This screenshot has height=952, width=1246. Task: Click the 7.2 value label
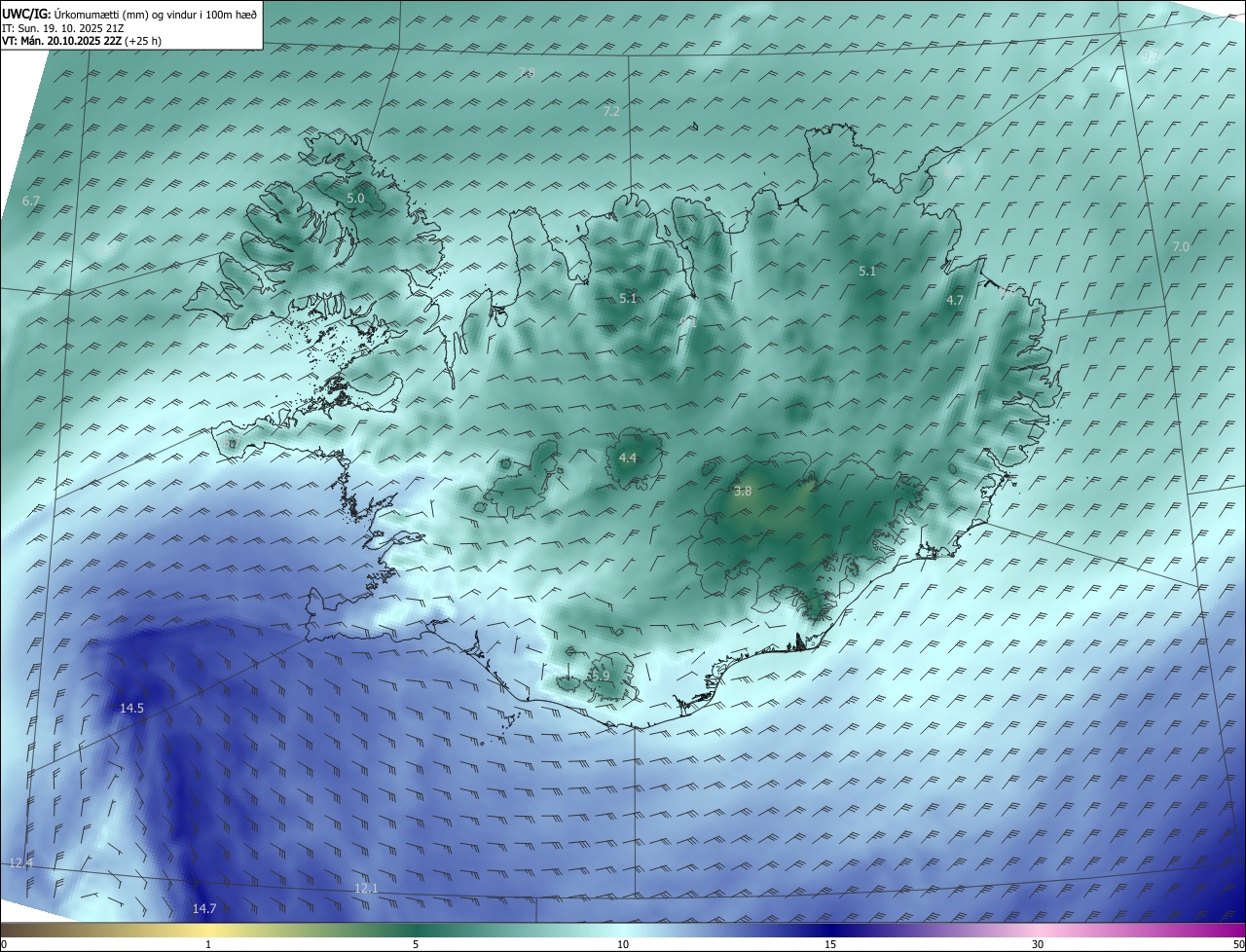(x=611, y=112)
